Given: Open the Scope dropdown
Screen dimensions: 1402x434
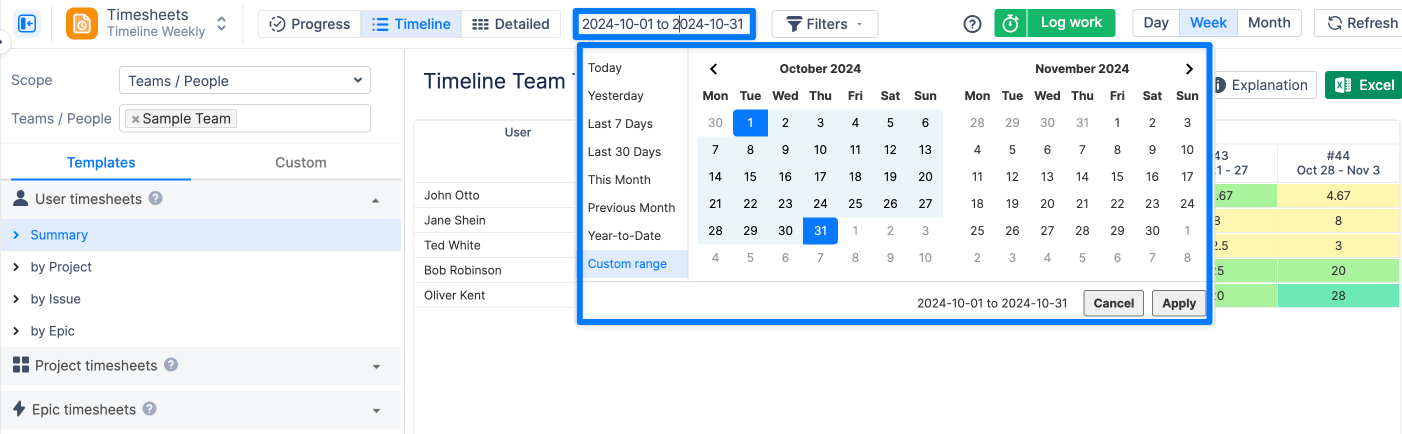Looking at the screenshot, I should 244,80.
